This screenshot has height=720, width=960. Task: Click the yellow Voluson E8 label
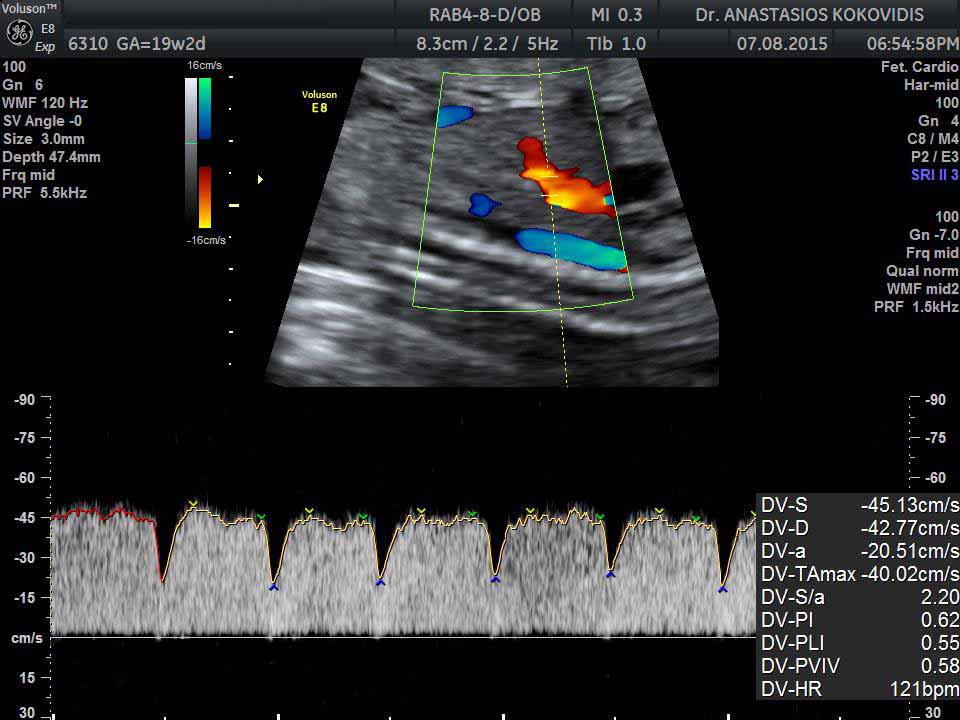319,101
